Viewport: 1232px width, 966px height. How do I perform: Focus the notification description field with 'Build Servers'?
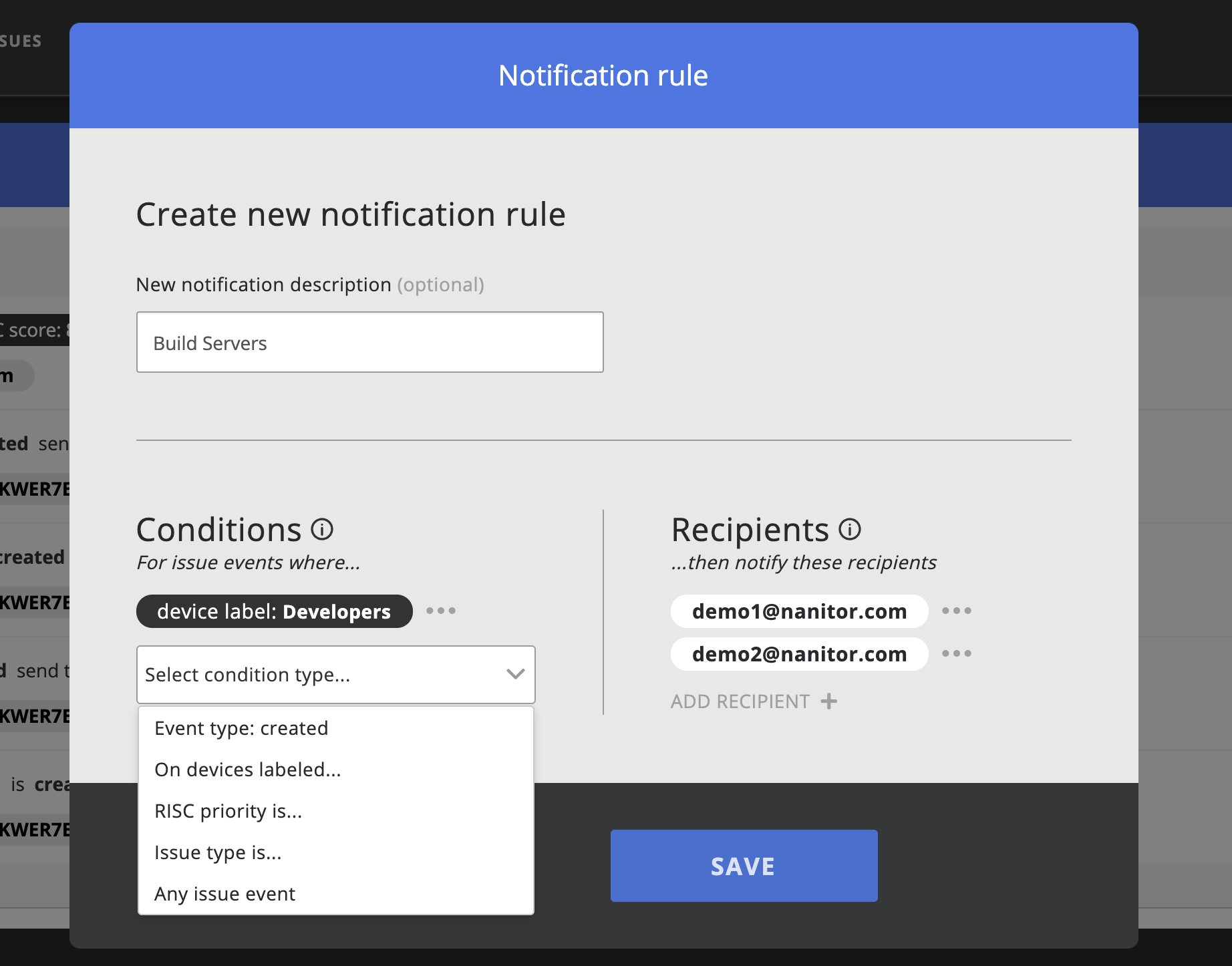369,343
